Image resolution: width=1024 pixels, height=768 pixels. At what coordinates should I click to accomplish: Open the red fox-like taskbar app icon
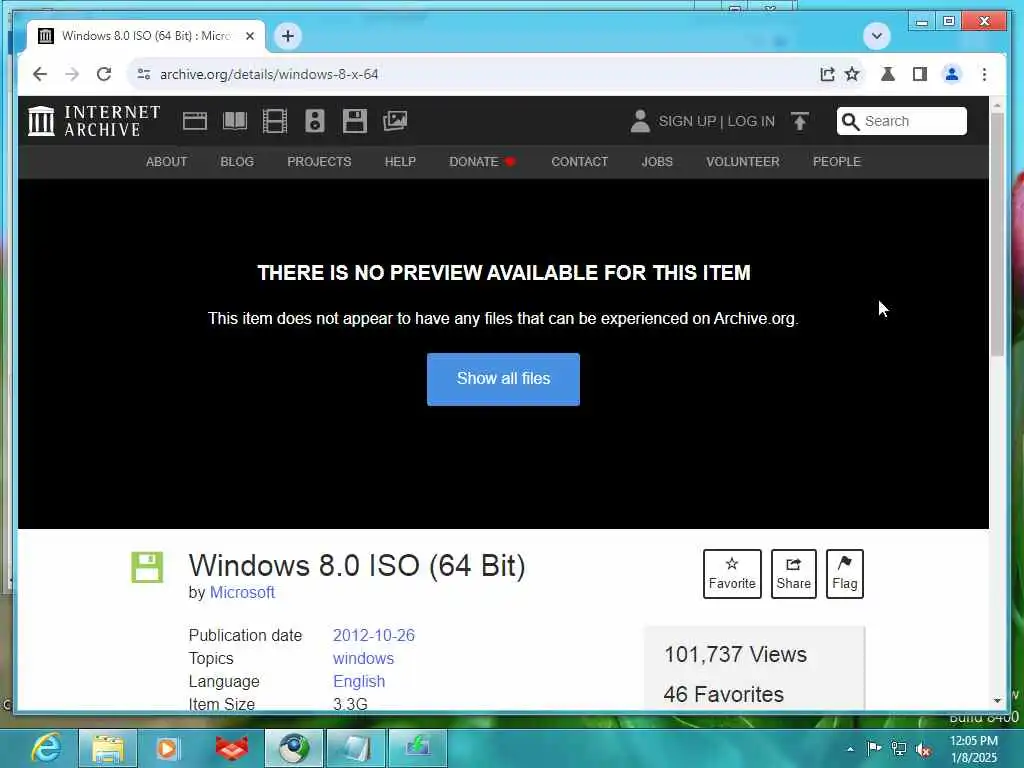pos(232,748)
